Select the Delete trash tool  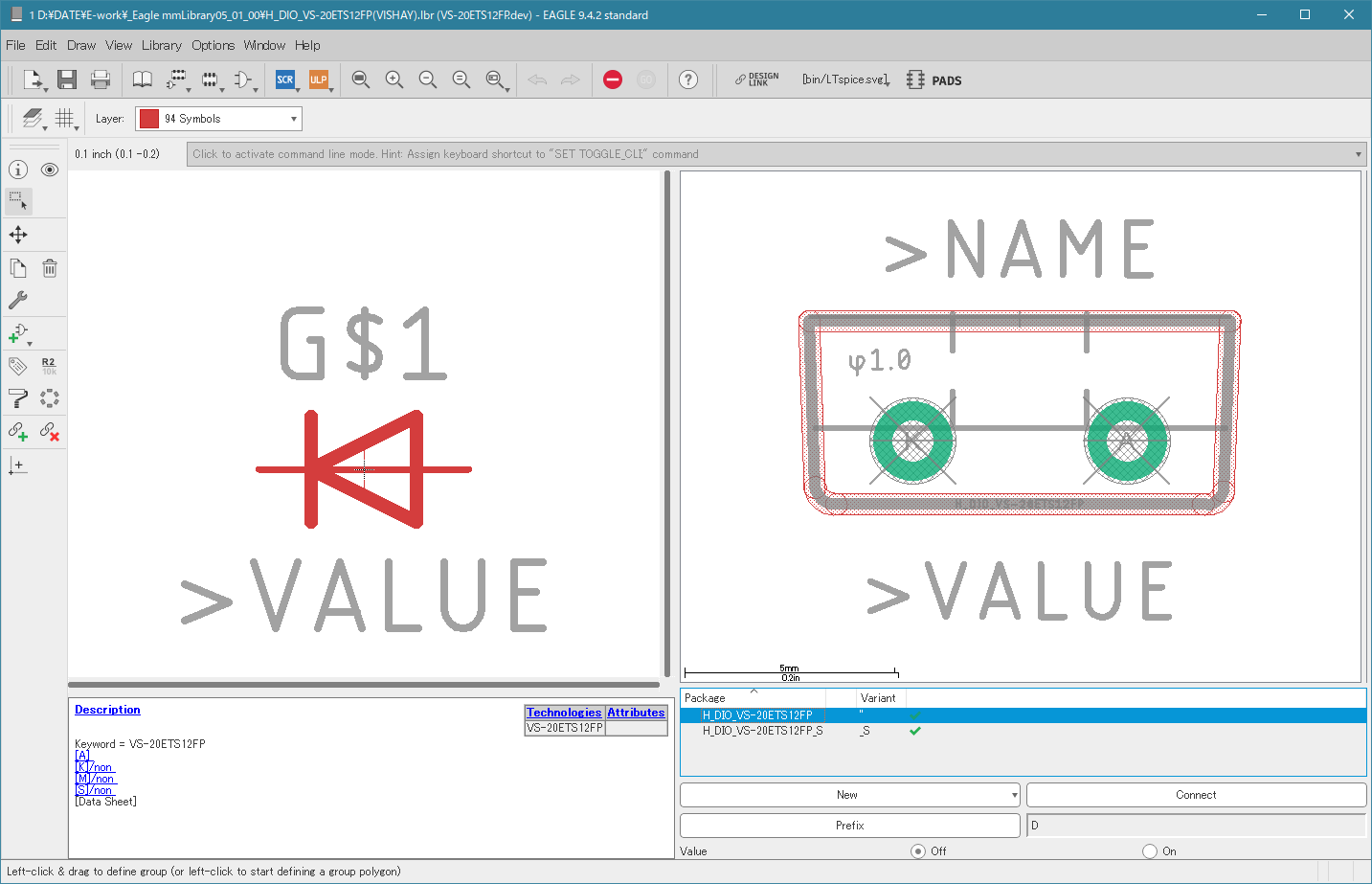[50, 268]
